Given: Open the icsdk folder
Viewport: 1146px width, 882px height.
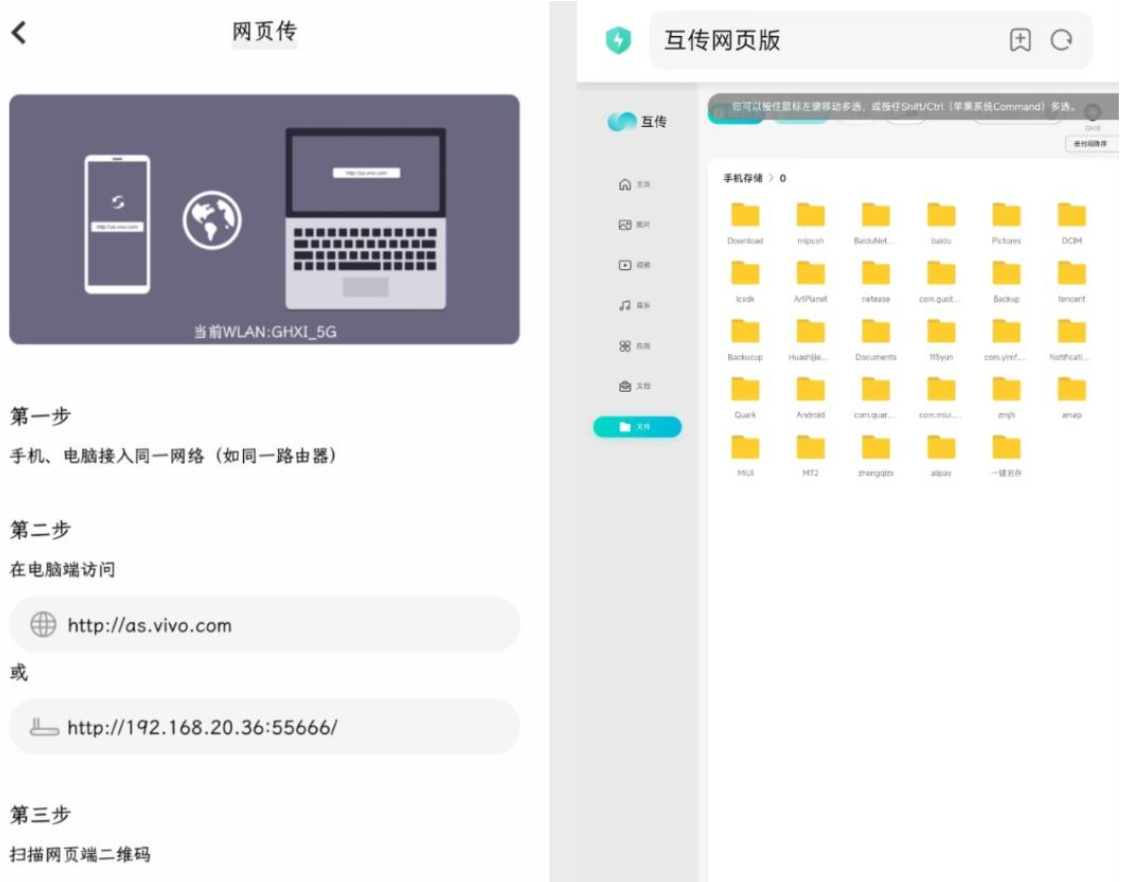Looking at the screenshot, I should (x=745, y=281).
